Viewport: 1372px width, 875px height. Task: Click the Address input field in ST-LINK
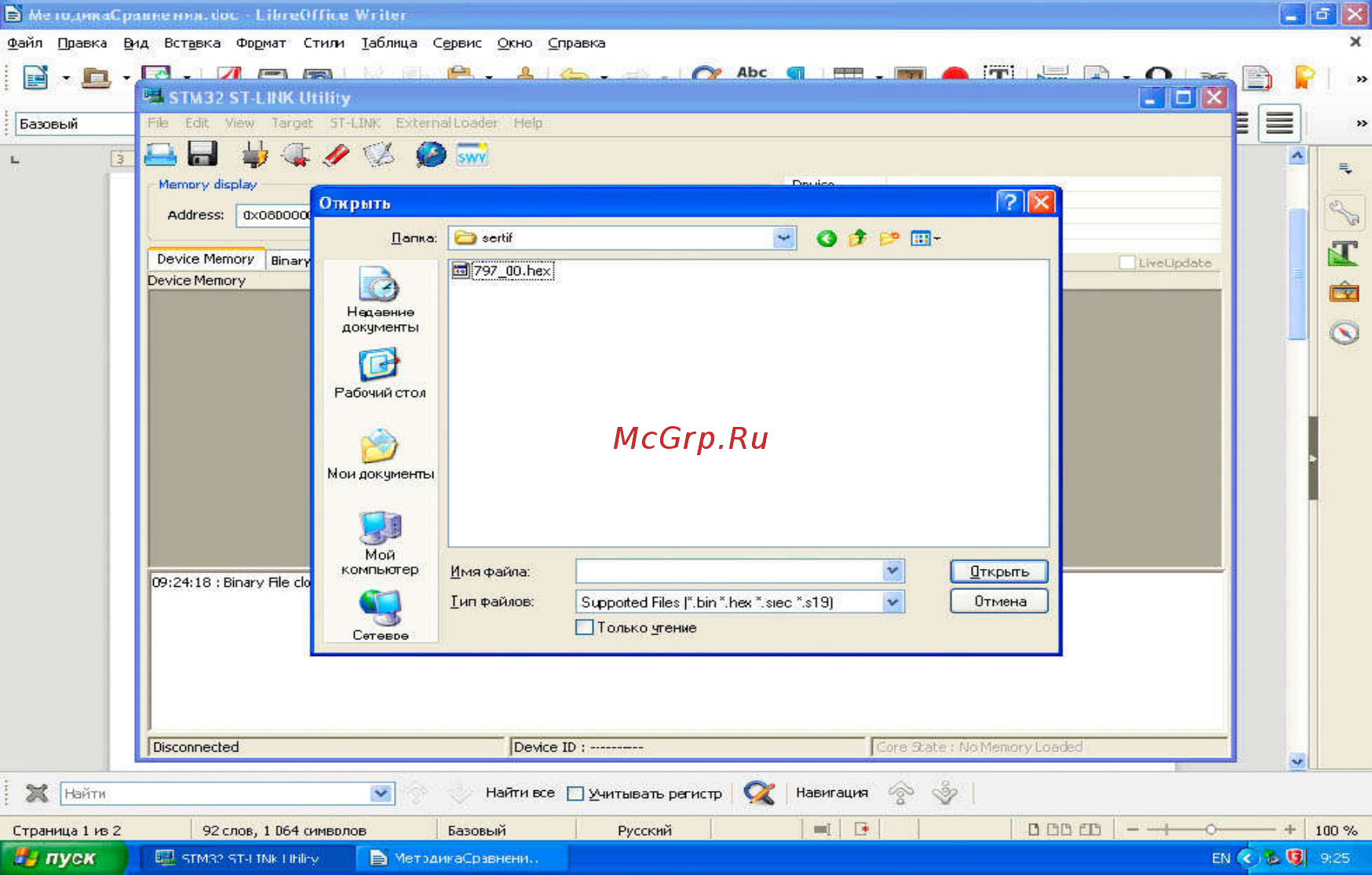[x=274, y=215]
